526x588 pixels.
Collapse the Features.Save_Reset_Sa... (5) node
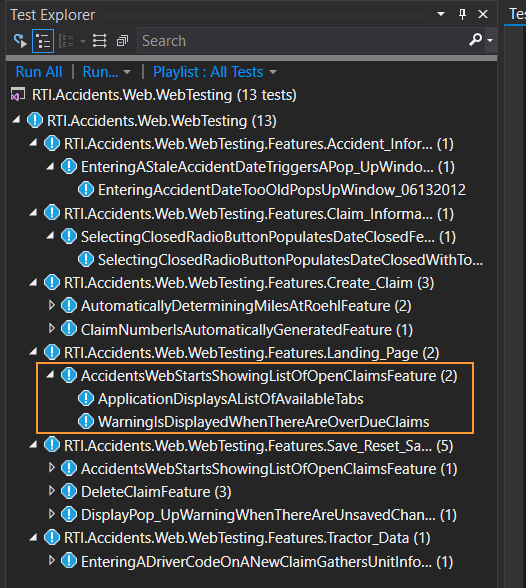click(33, 445)
